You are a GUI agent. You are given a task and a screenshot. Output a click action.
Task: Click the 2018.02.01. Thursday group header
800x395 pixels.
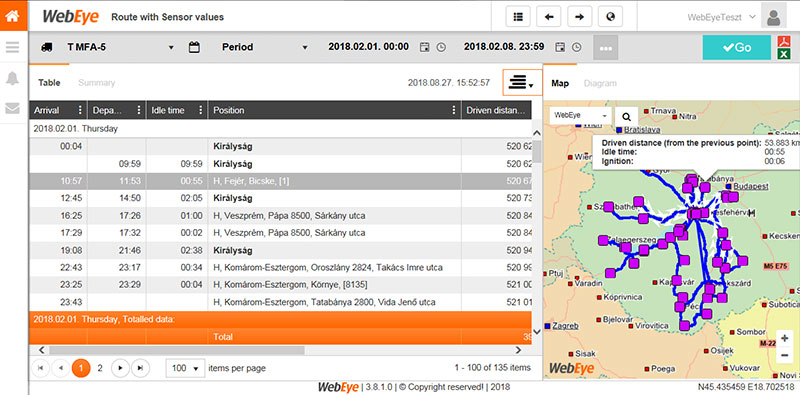pyautogui.click(x=281, y=129)
